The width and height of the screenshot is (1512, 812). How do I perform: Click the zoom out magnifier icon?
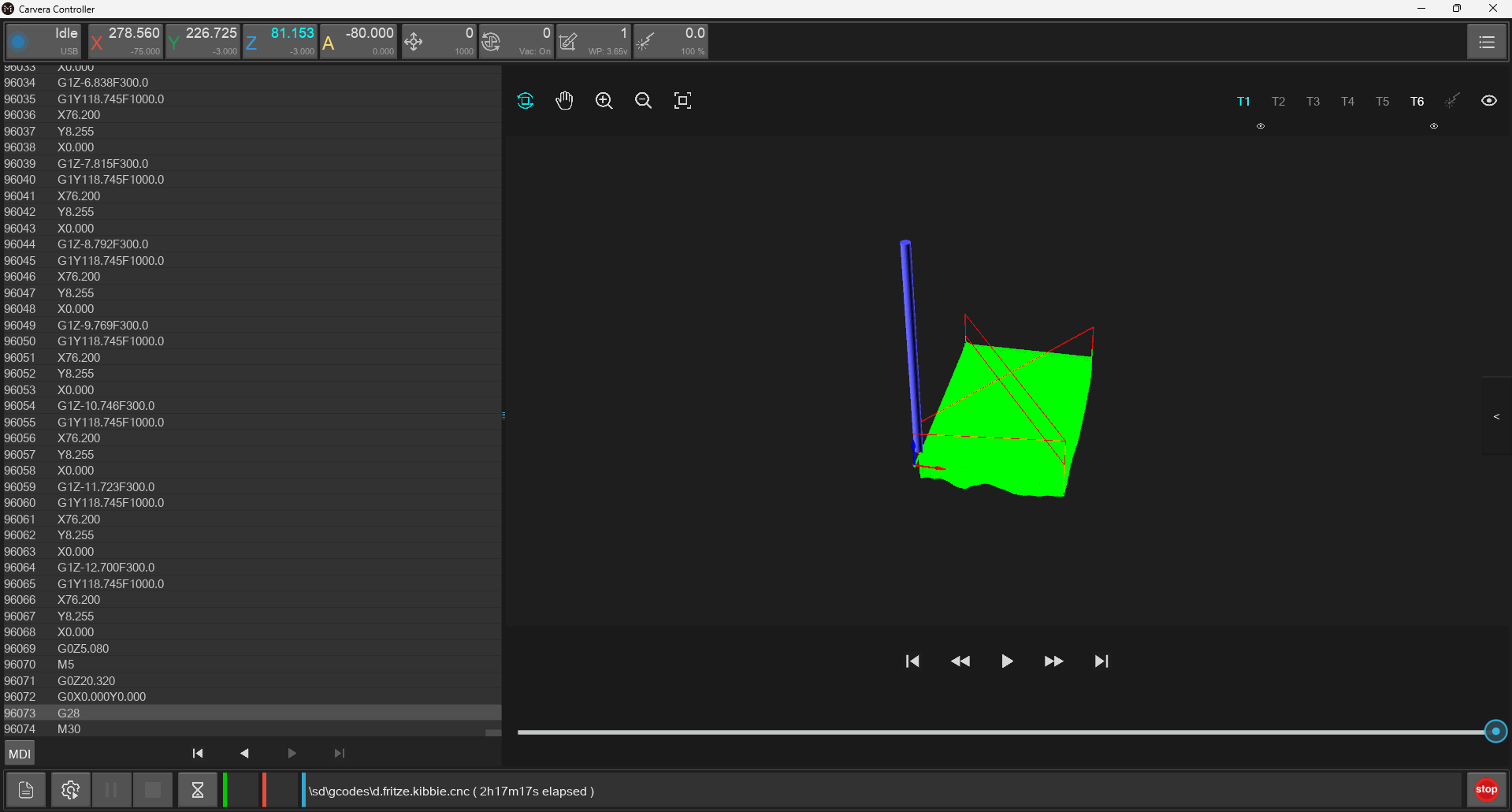point(643,100)
